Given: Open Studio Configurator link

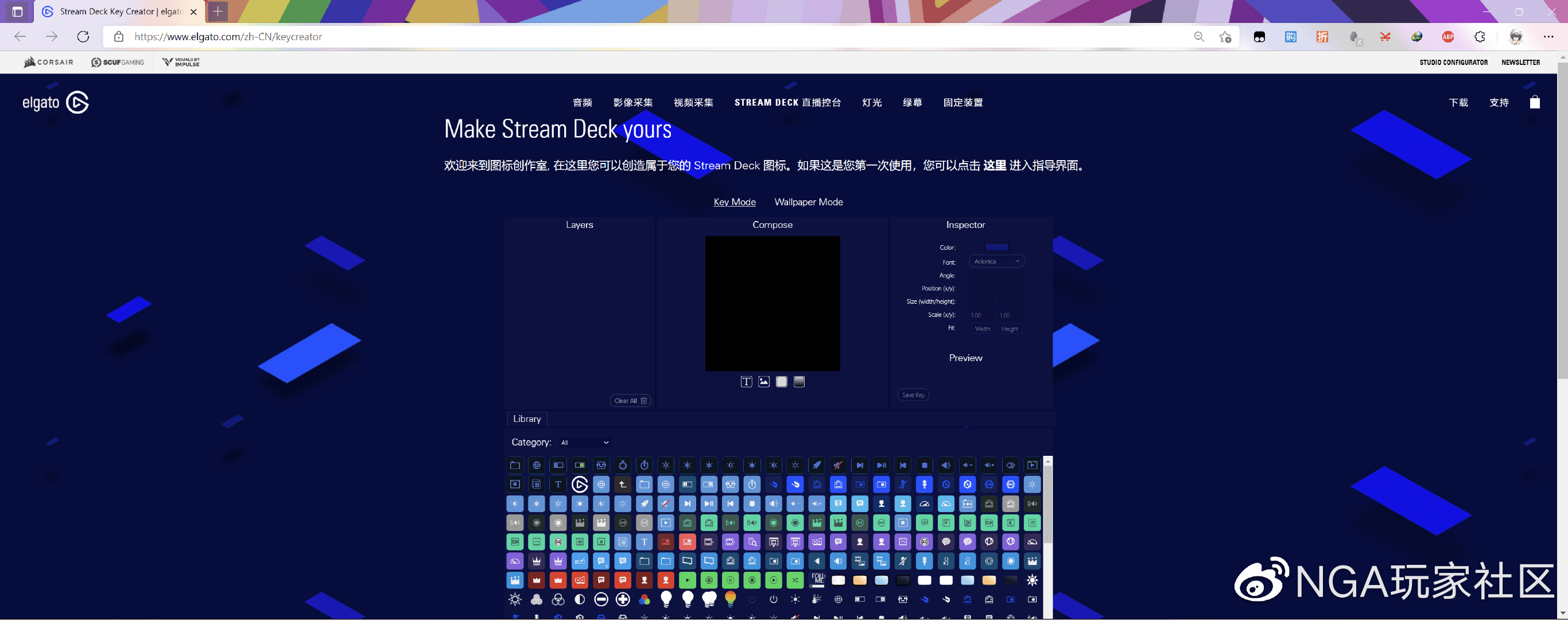Looking at the screenshot, I should (1454, 62).
